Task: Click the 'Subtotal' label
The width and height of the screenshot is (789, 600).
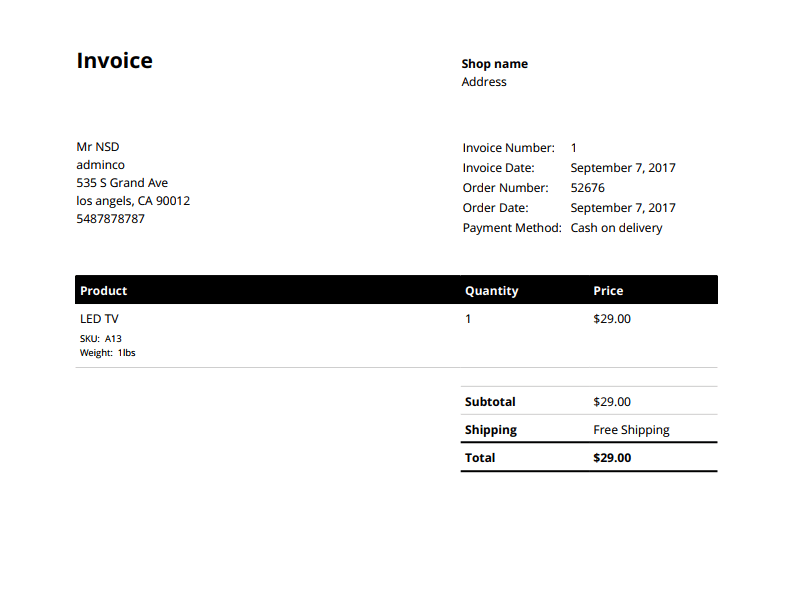Action: click(490, 402)
